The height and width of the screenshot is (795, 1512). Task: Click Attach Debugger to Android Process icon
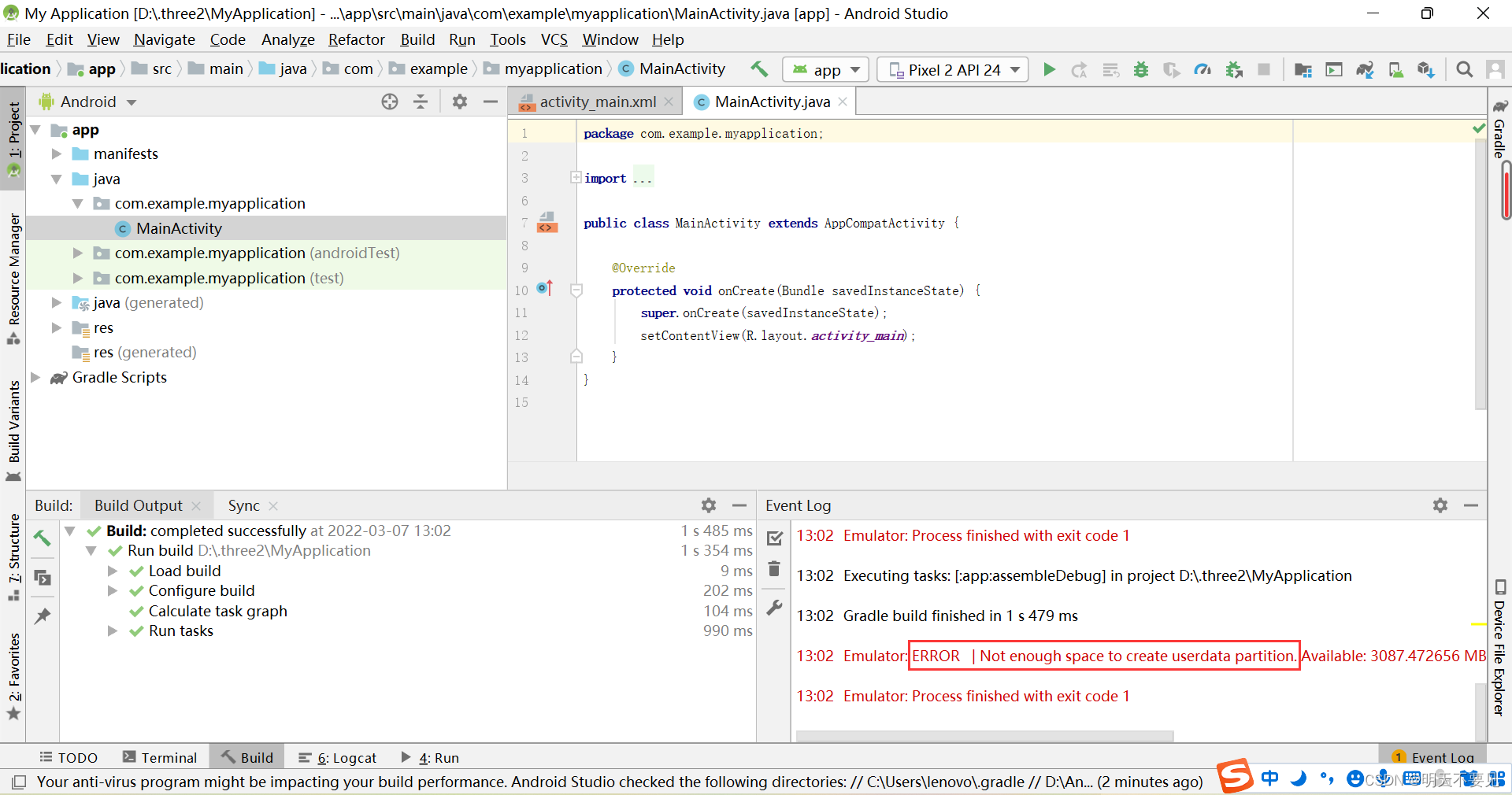tap(1234, 69)
